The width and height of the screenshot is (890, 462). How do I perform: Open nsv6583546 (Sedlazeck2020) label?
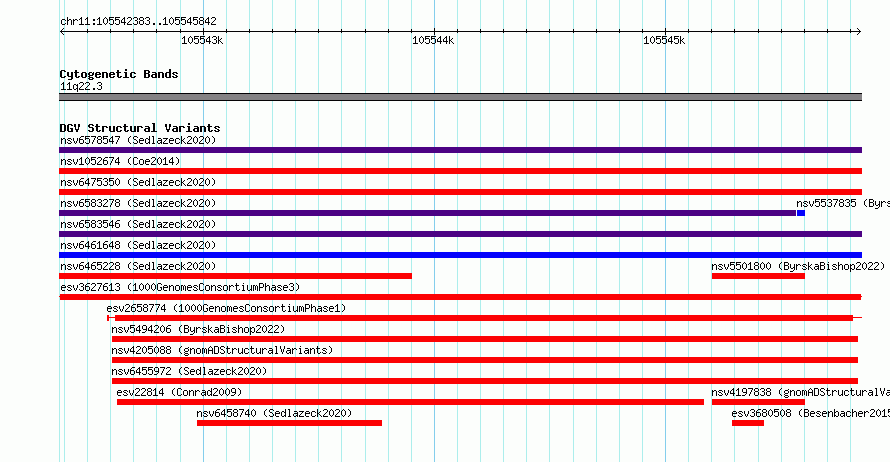138,224
